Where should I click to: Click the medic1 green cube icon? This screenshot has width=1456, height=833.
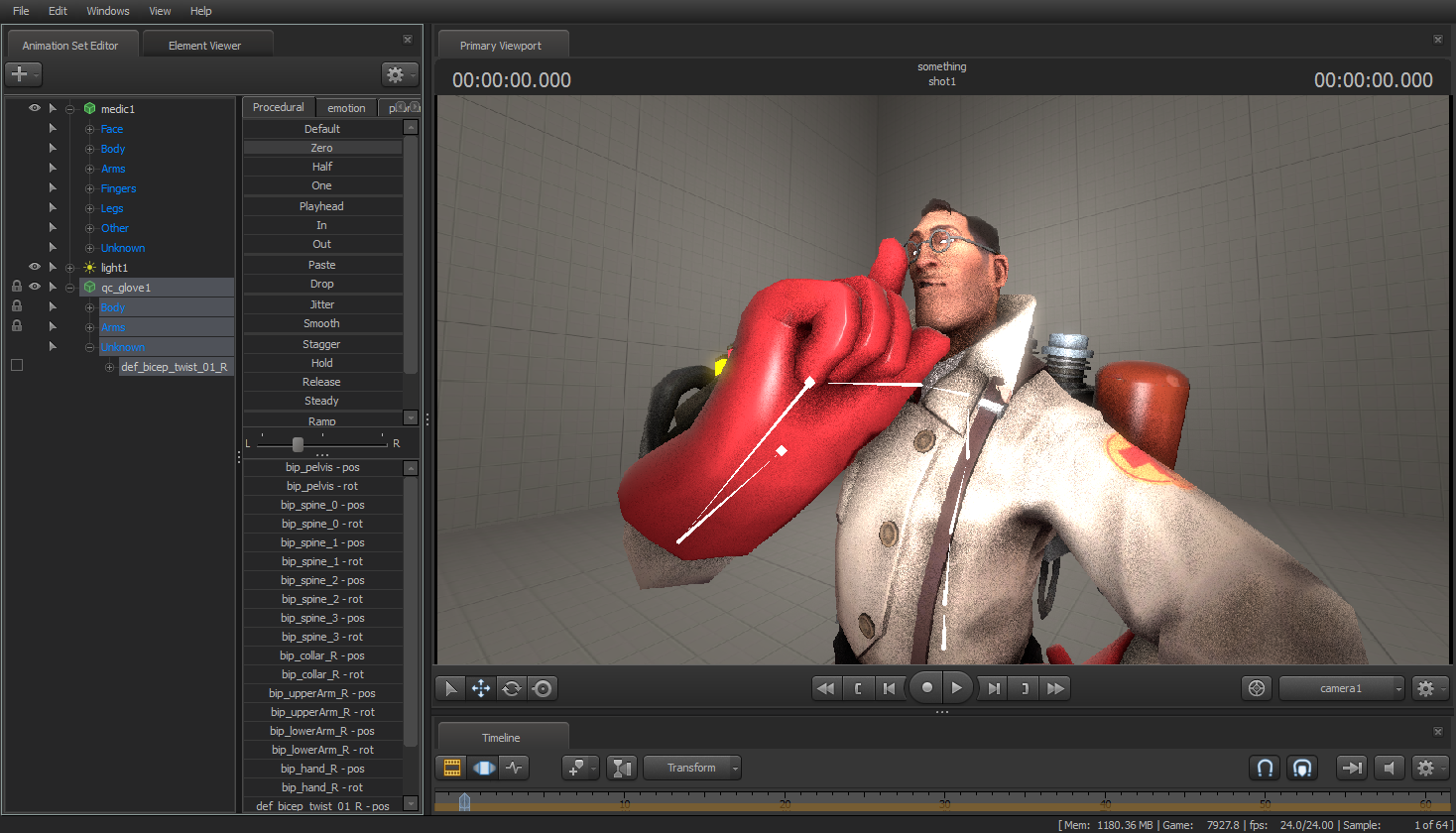89,109
